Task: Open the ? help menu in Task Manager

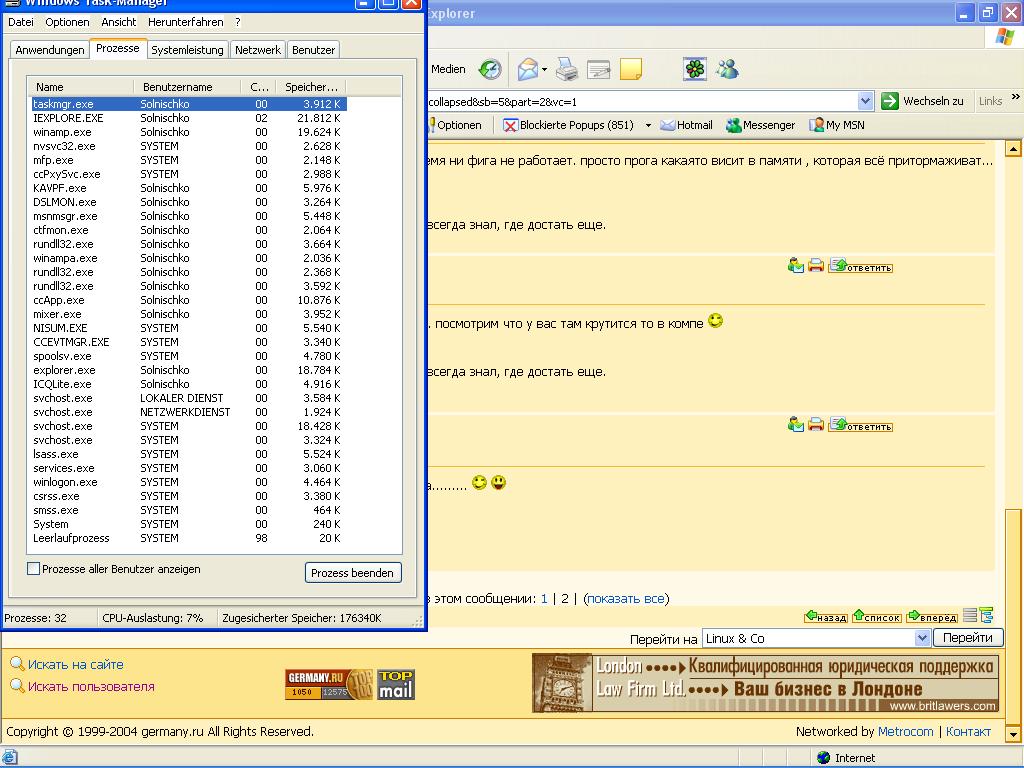Action: pos(238,22)
